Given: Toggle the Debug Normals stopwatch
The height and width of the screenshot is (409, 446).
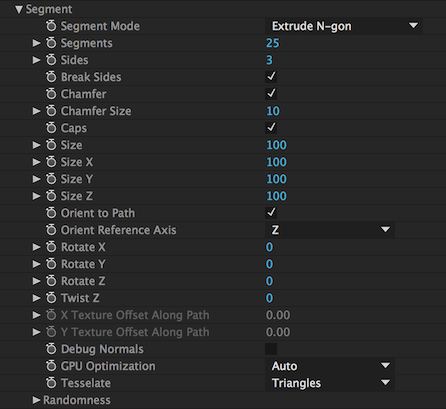Looking at the screenshot, I should [x=51, y=349].
